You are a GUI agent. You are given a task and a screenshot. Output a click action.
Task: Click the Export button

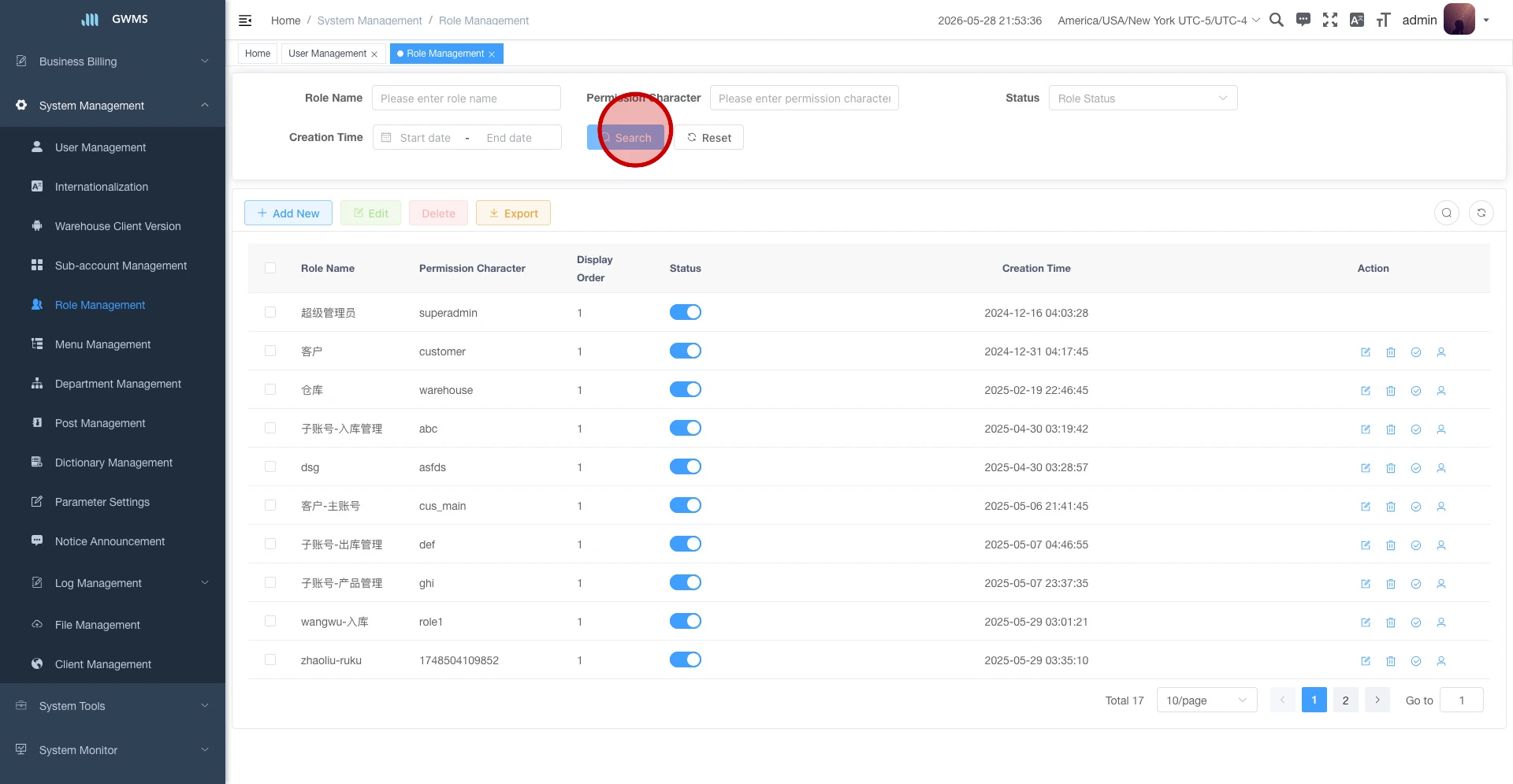click(x=513, y=213)
